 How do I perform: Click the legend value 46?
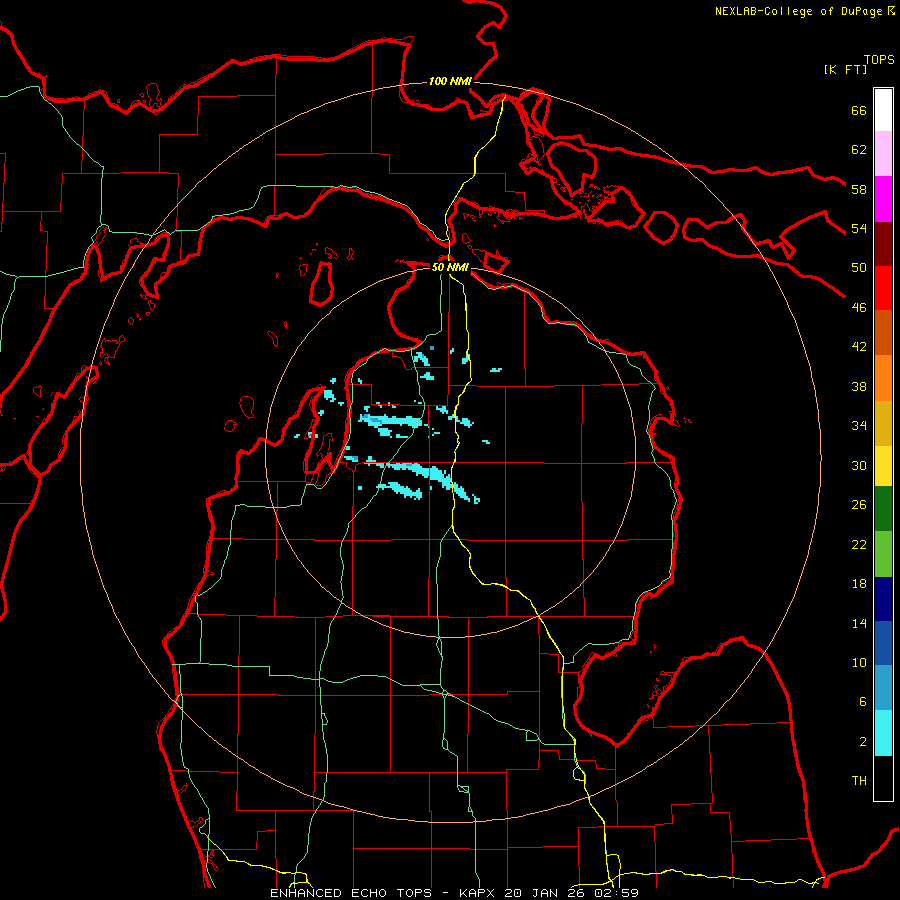(x=859, y=307)
